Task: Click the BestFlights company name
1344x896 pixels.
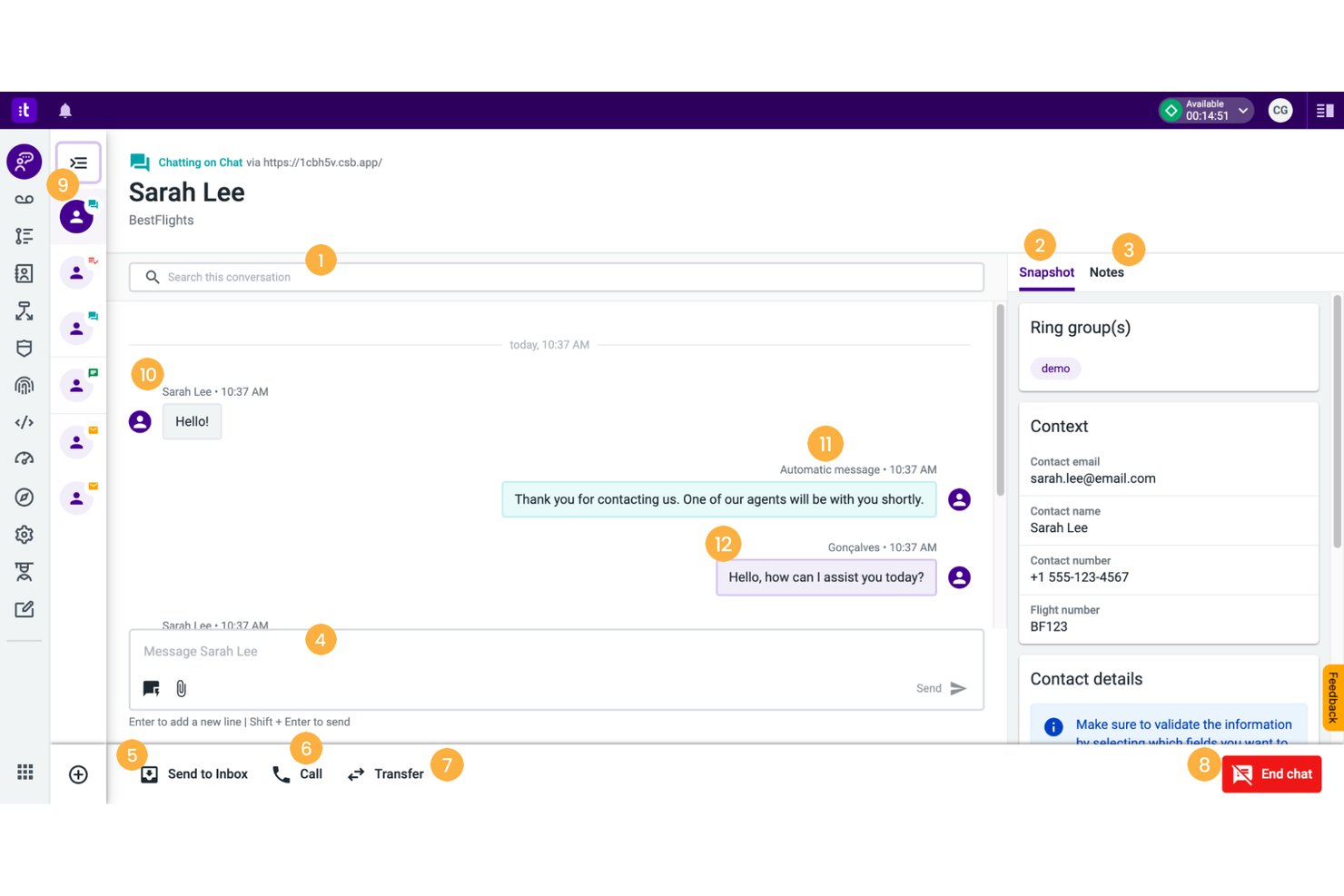Action: coord(162,221)
